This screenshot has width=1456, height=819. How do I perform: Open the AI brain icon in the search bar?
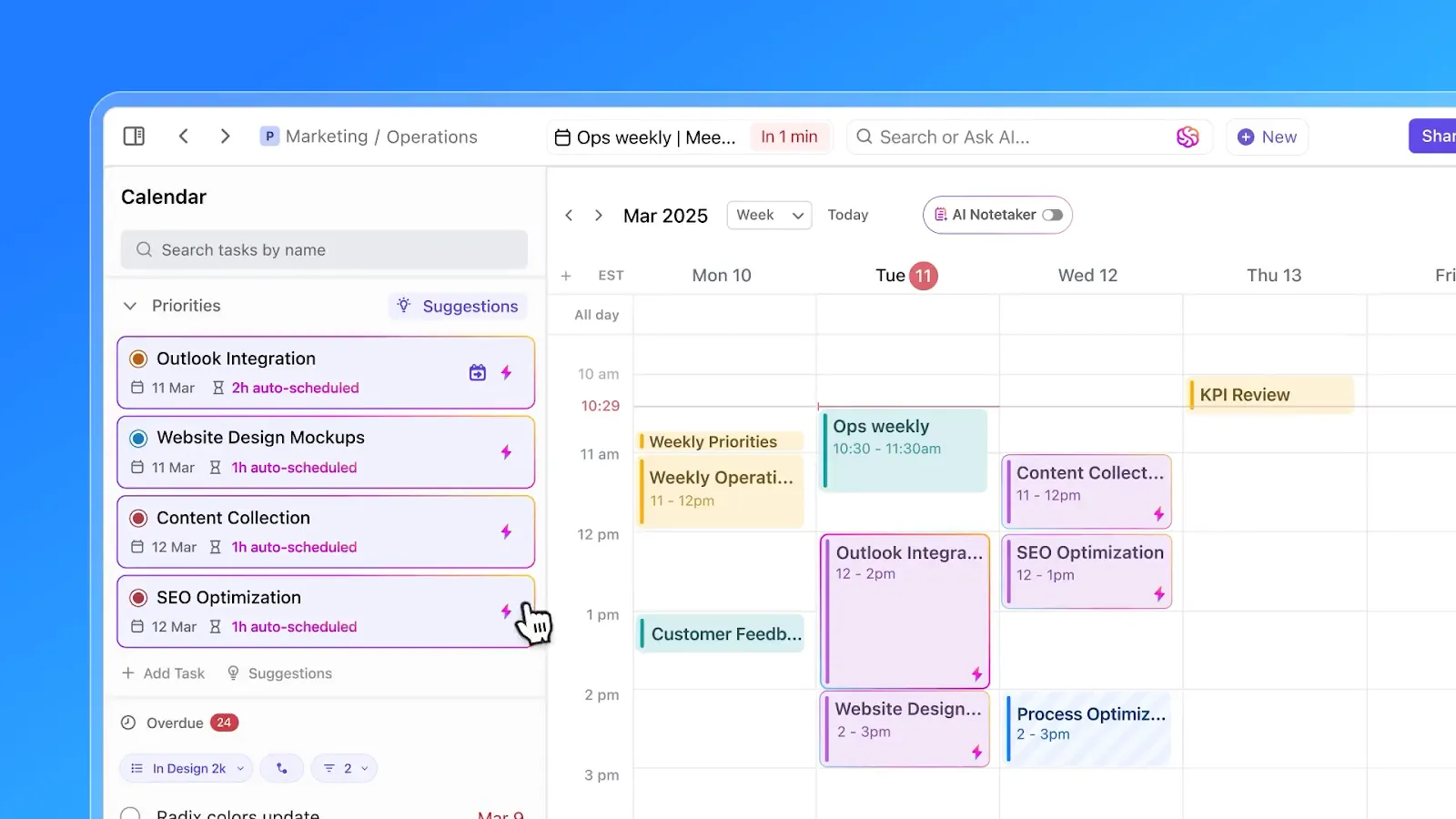(1188, 137)
